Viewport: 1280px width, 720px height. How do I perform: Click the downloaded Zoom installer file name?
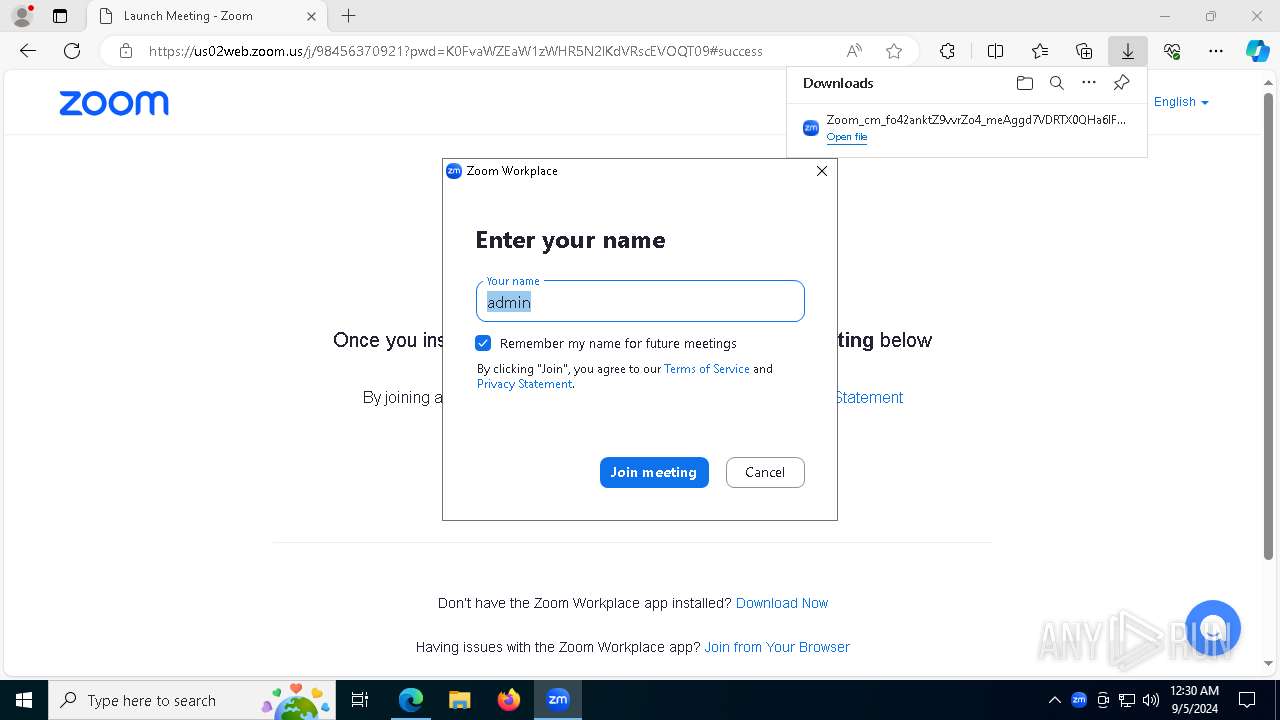point(976,120)
